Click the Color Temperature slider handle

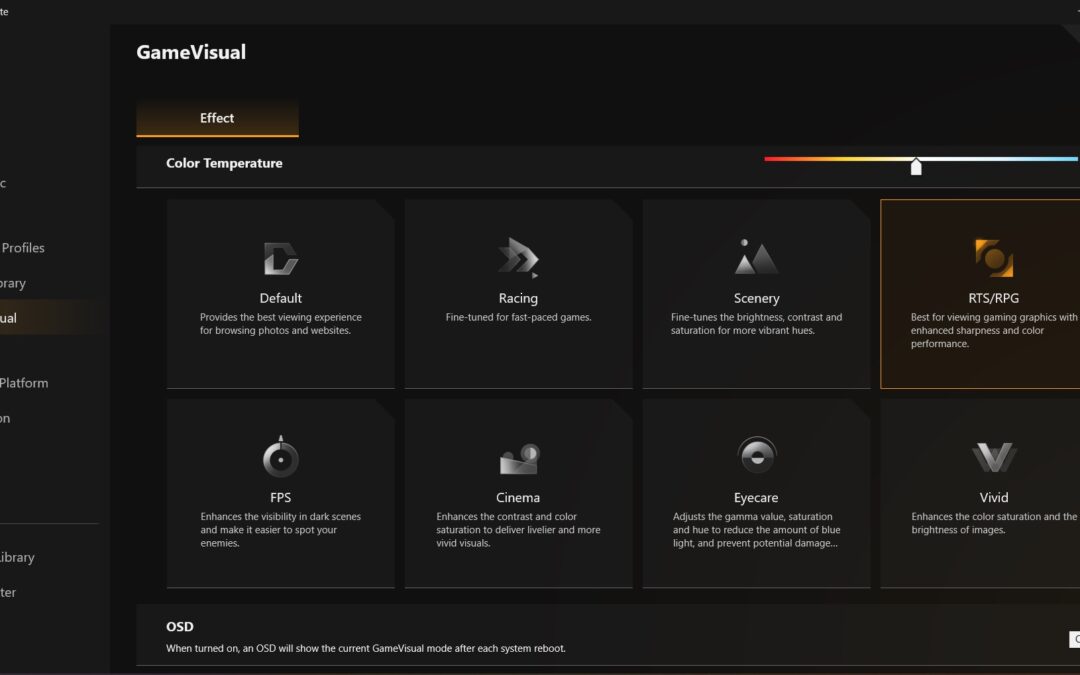tap(916, 167)
